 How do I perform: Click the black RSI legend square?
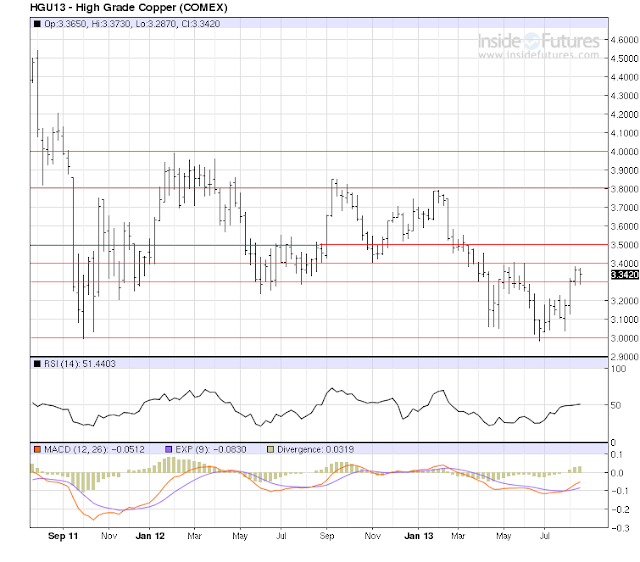point(37,364)
